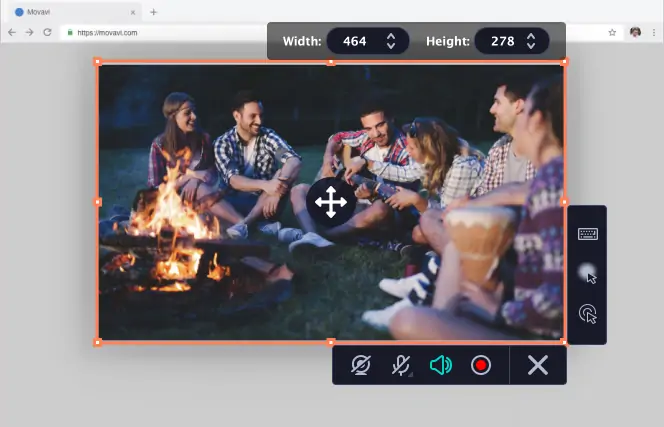Open the browser profile avatar
This screenshot has height=427, width=664.
point(635,32)
